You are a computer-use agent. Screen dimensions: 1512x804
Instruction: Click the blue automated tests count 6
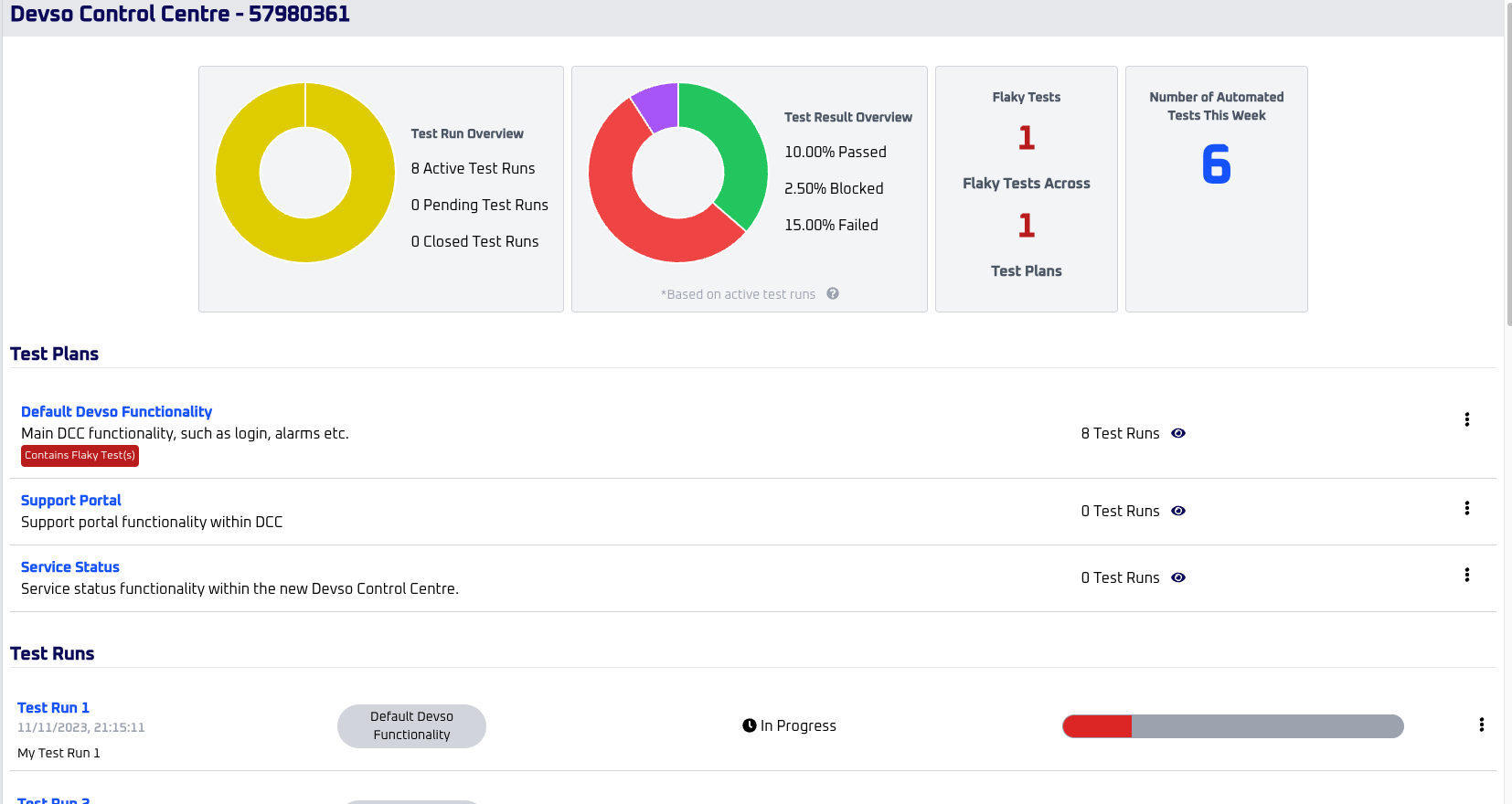point(1217,164)
